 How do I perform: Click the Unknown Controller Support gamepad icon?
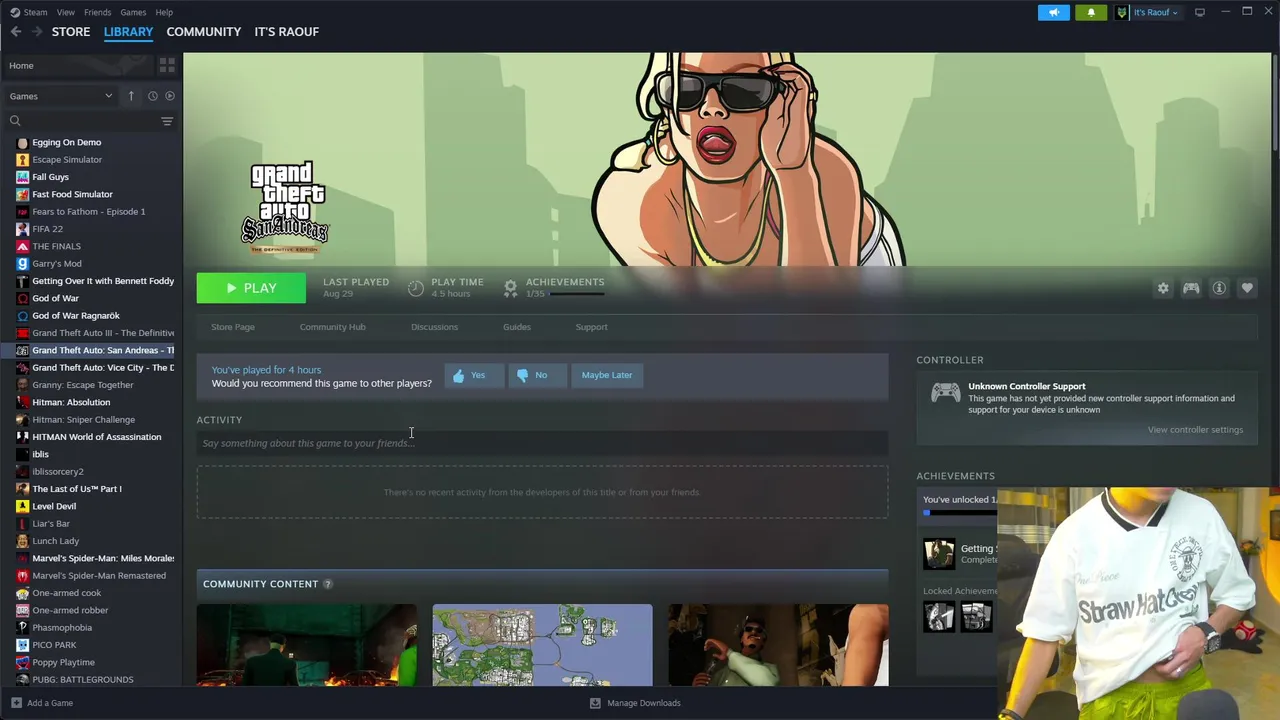[946, 393]
